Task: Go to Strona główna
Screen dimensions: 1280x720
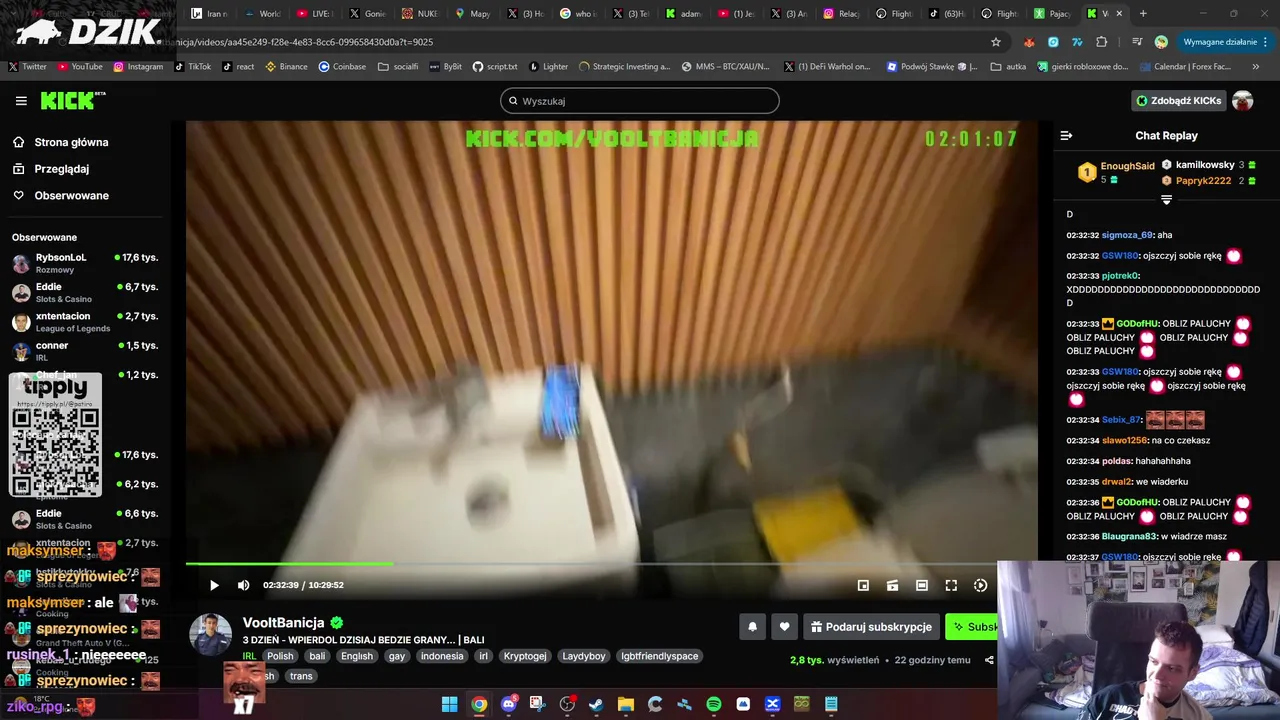Action: pyautogui.click(x=71, y=142)
